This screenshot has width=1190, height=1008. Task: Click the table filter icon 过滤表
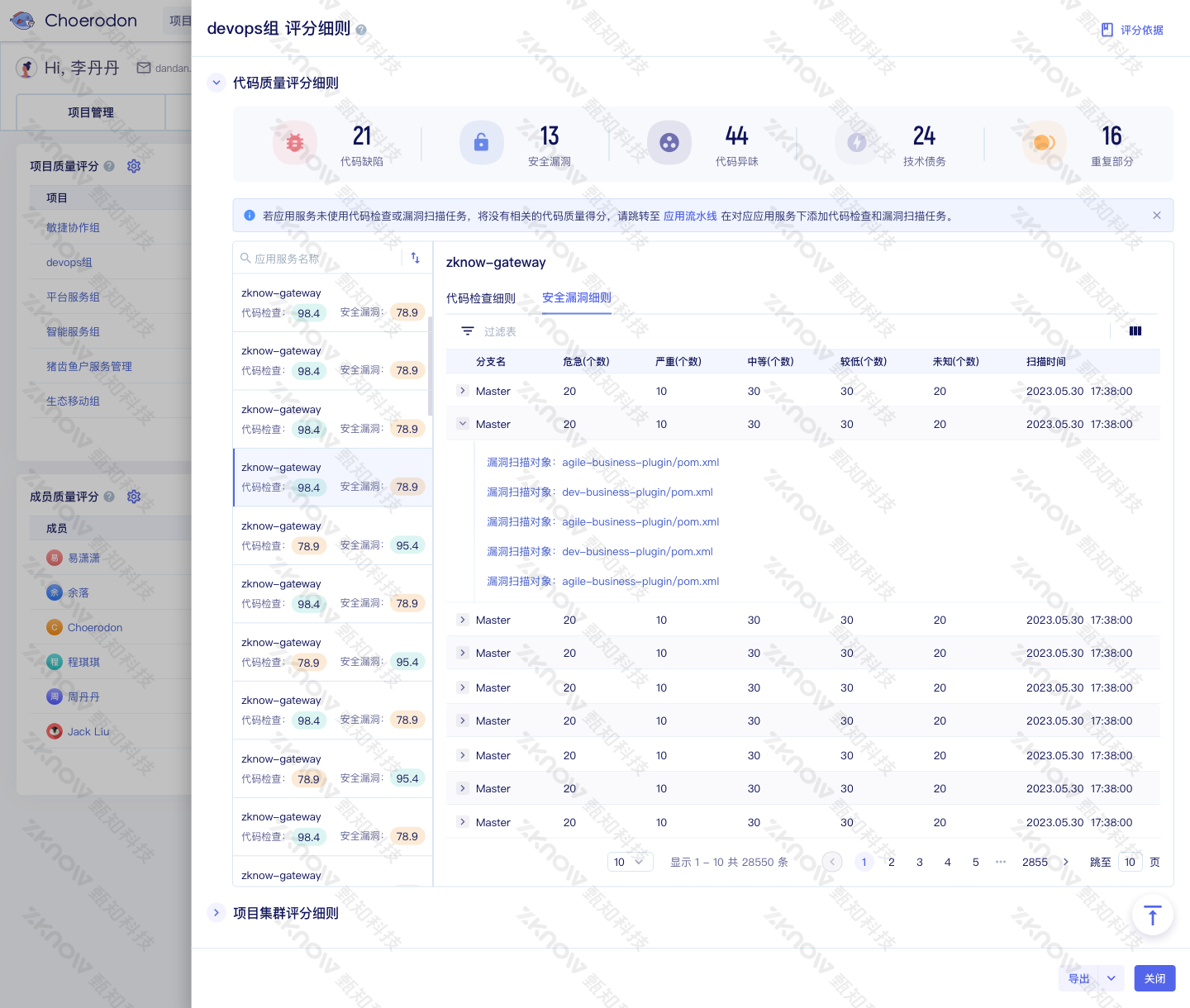(x=468, y=331)
